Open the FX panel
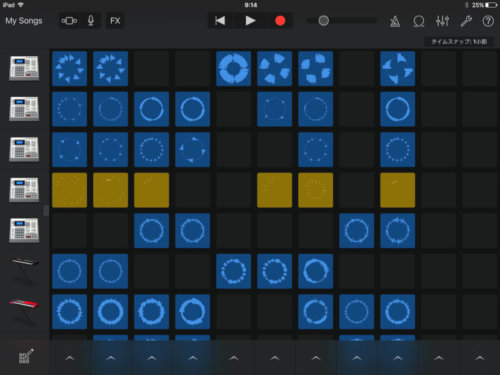Screen dimensions: 500x375 pos(115,21)
